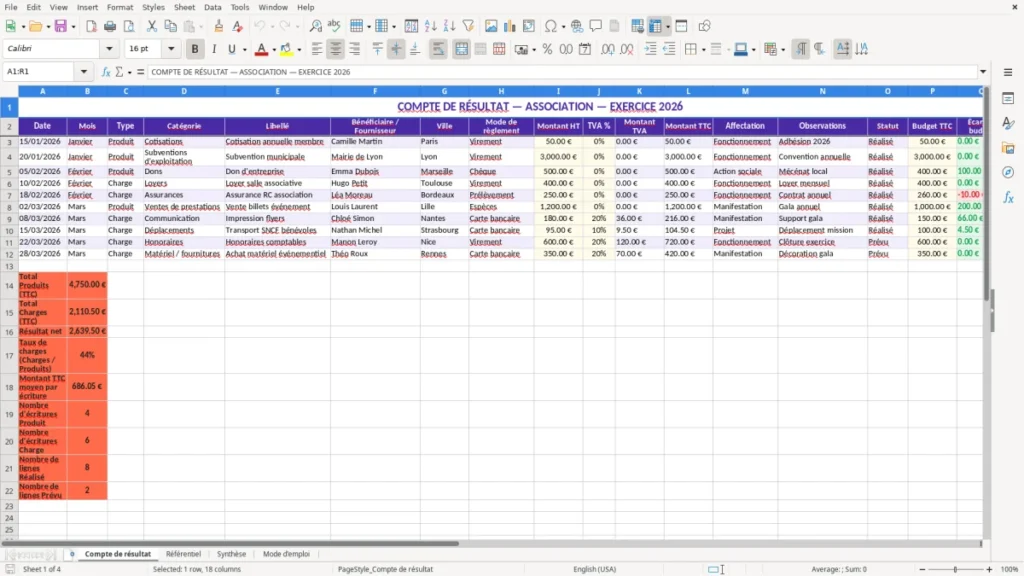Select column D header
The height and width of the screenshot is (576, 1024).
(x=184, y=91)
